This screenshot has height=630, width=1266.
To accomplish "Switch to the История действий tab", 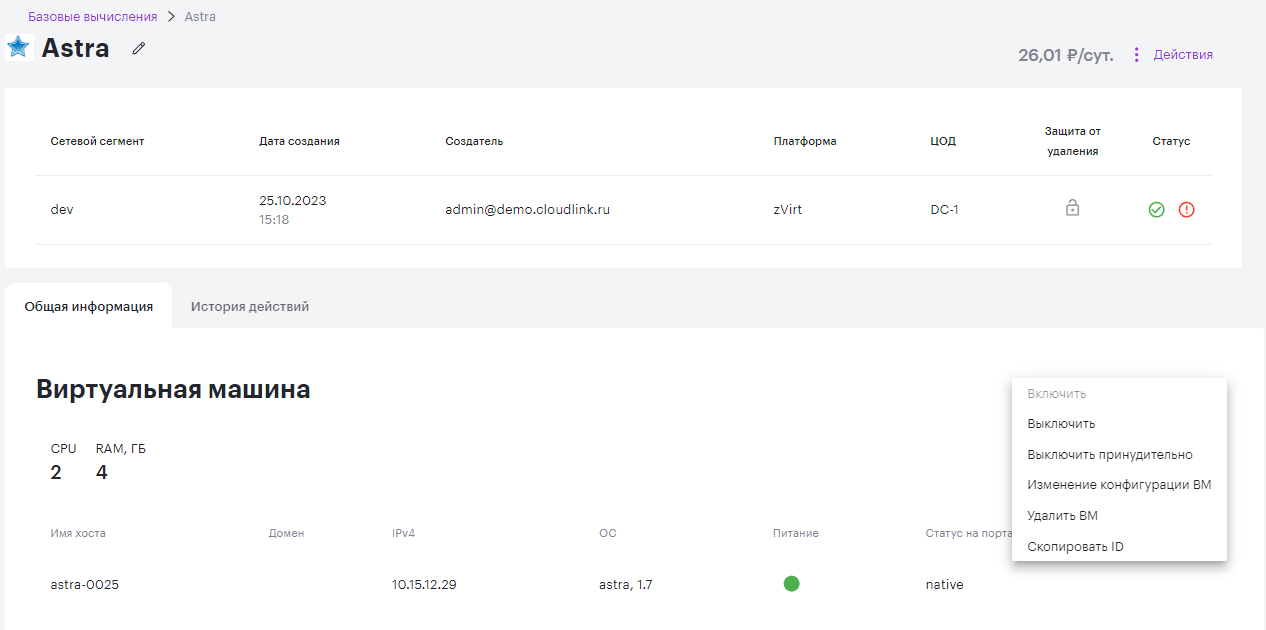I will coord(250,307).
